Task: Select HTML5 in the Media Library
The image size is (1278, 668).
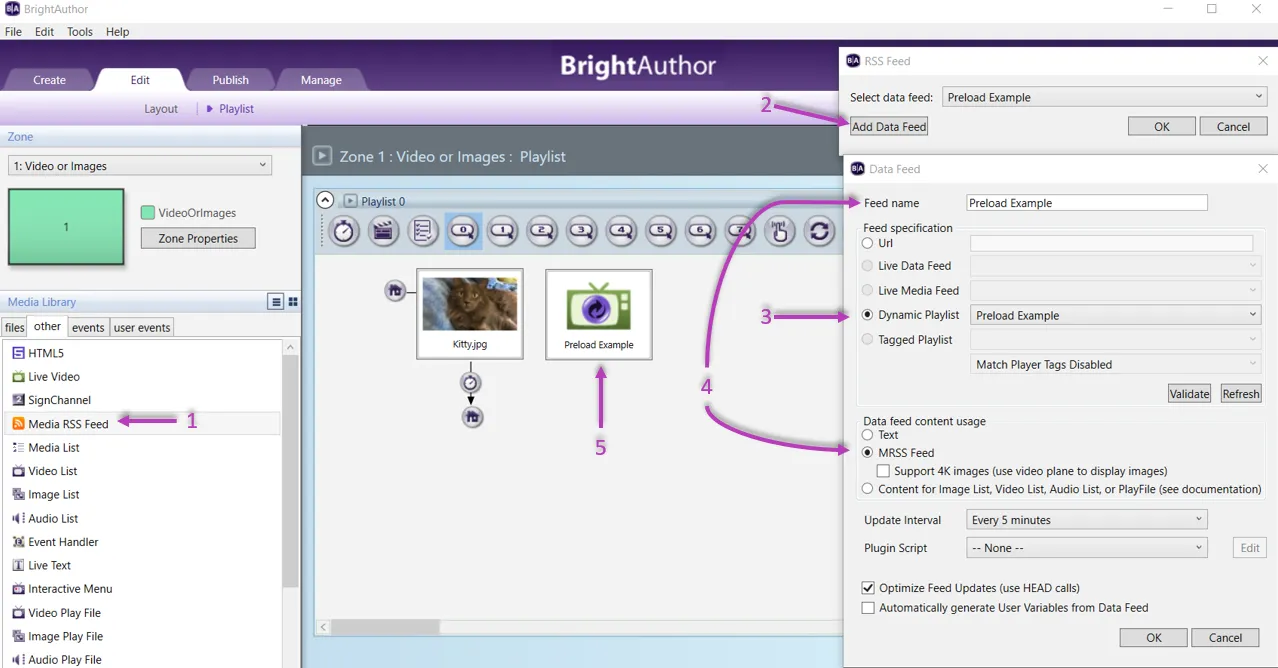Action: (x=38, y=353)
